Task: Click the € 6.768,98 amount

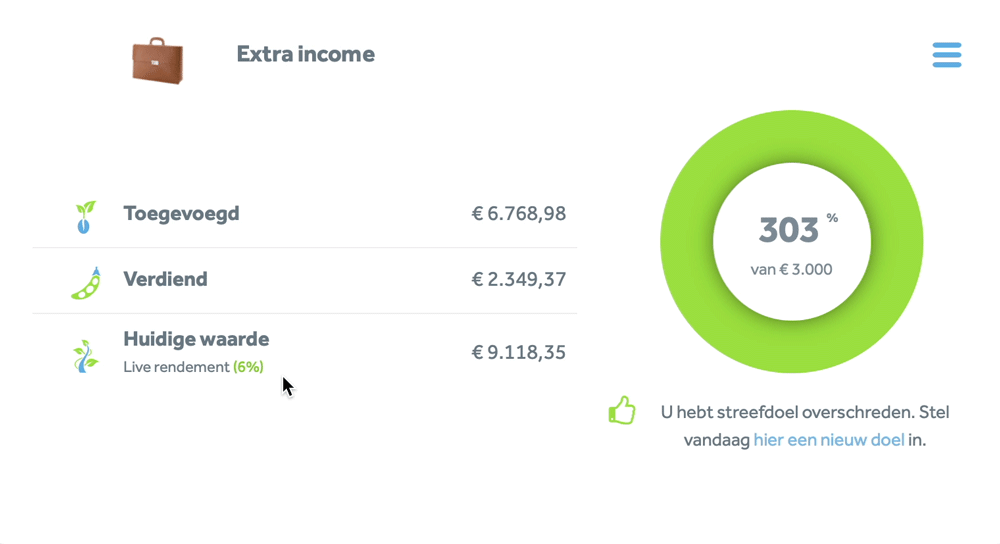Action: click(x=518, y=213)
